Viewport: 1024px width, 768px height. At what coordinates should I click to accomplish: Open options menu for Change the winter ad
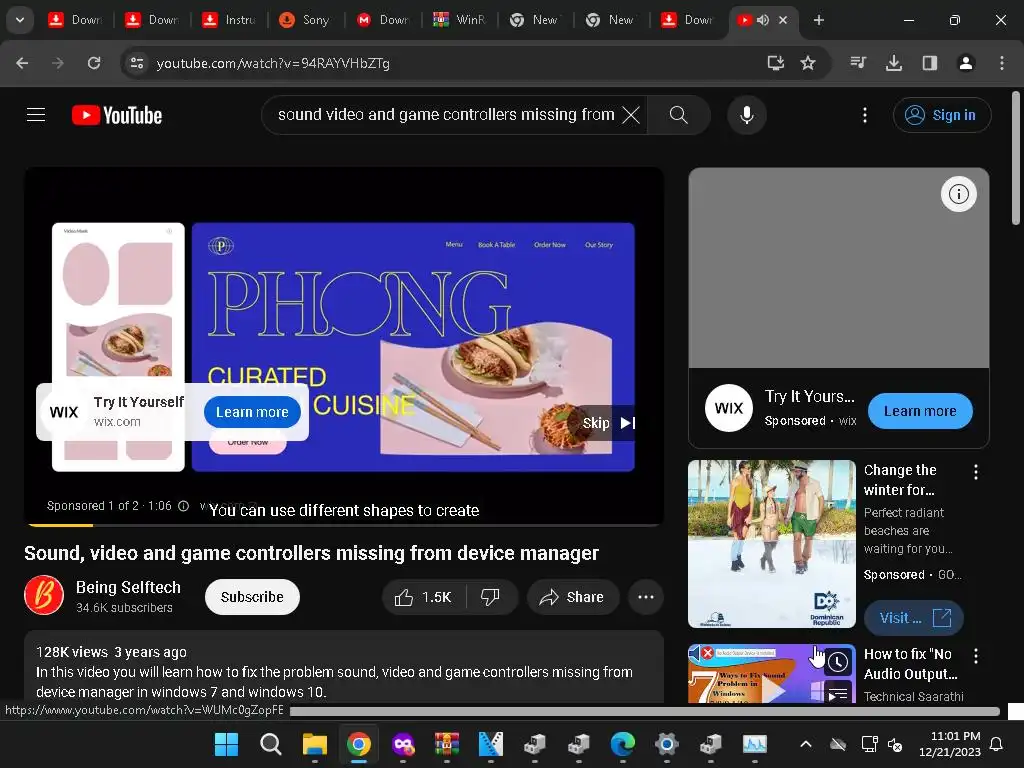tap(976, 472)
